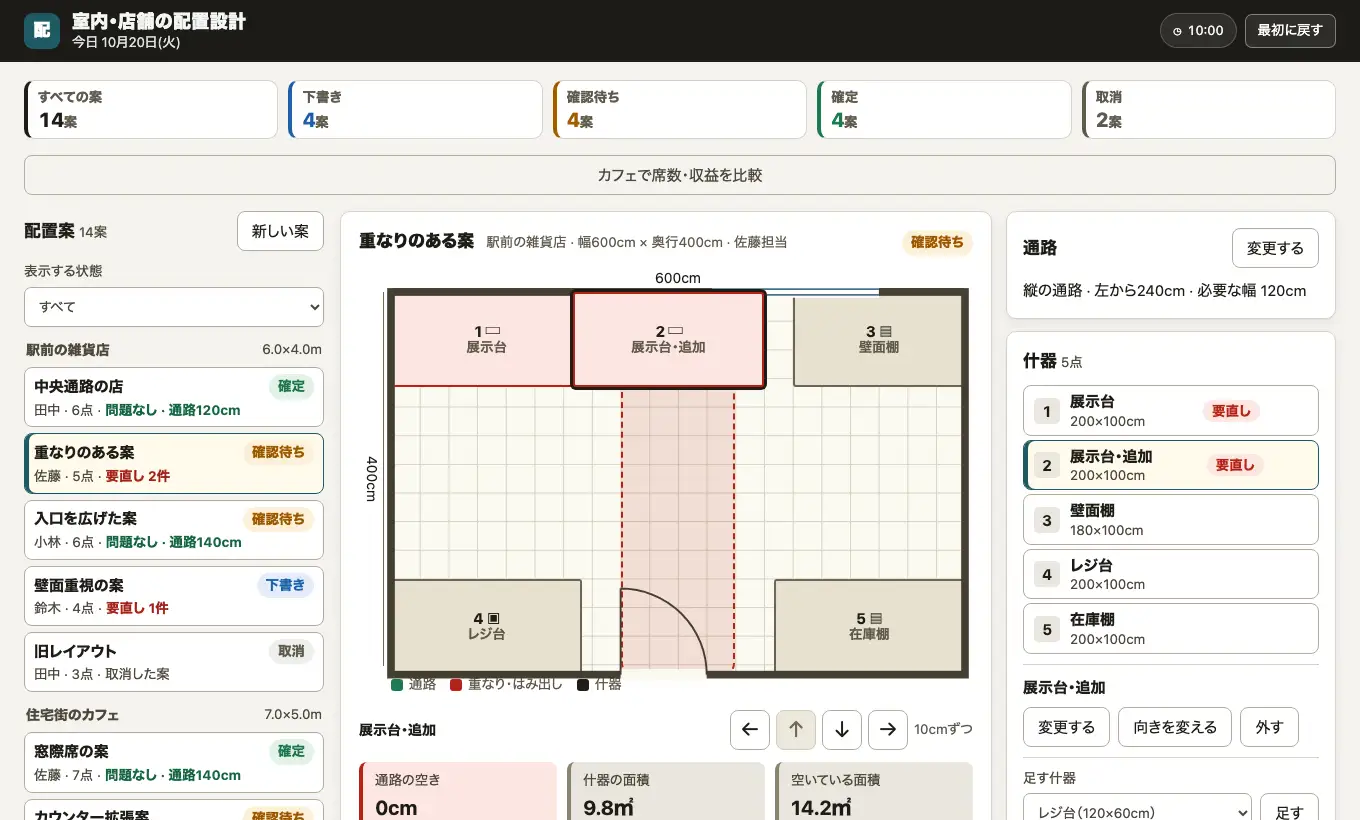Open the すべての案 14案 filter card

tap(151, 109)
